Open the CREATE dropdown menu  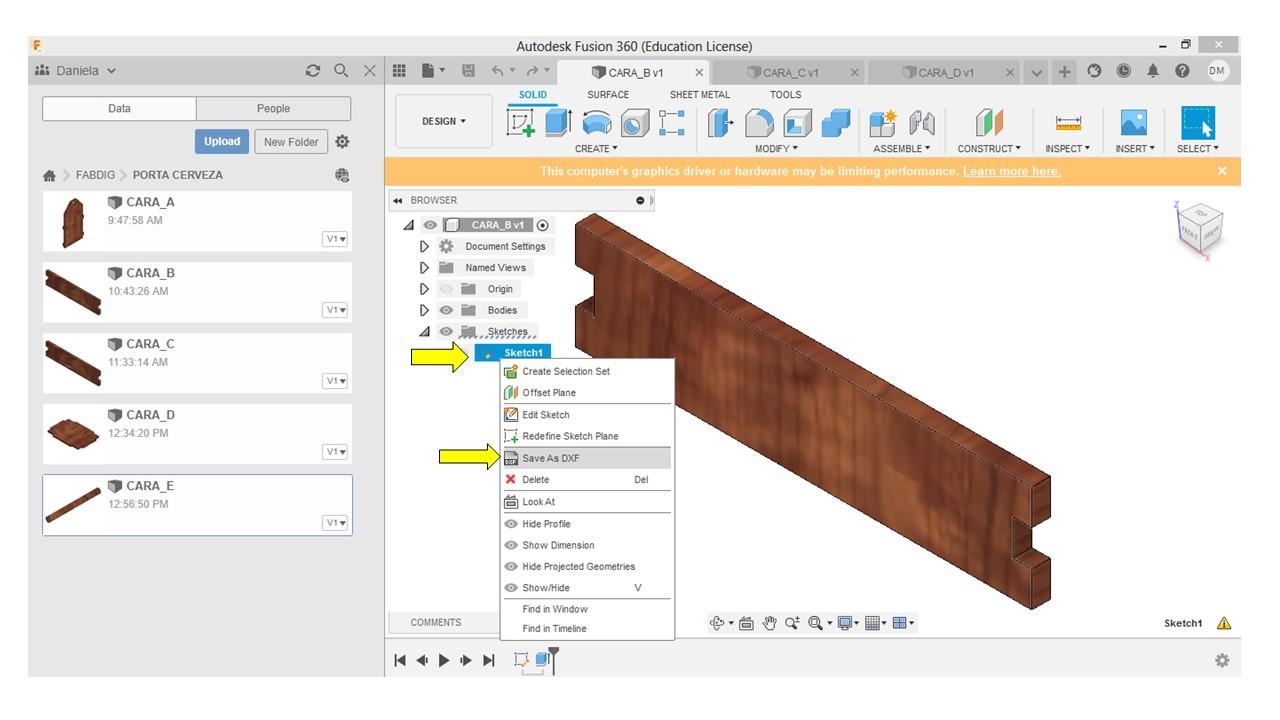pos(596,149)
